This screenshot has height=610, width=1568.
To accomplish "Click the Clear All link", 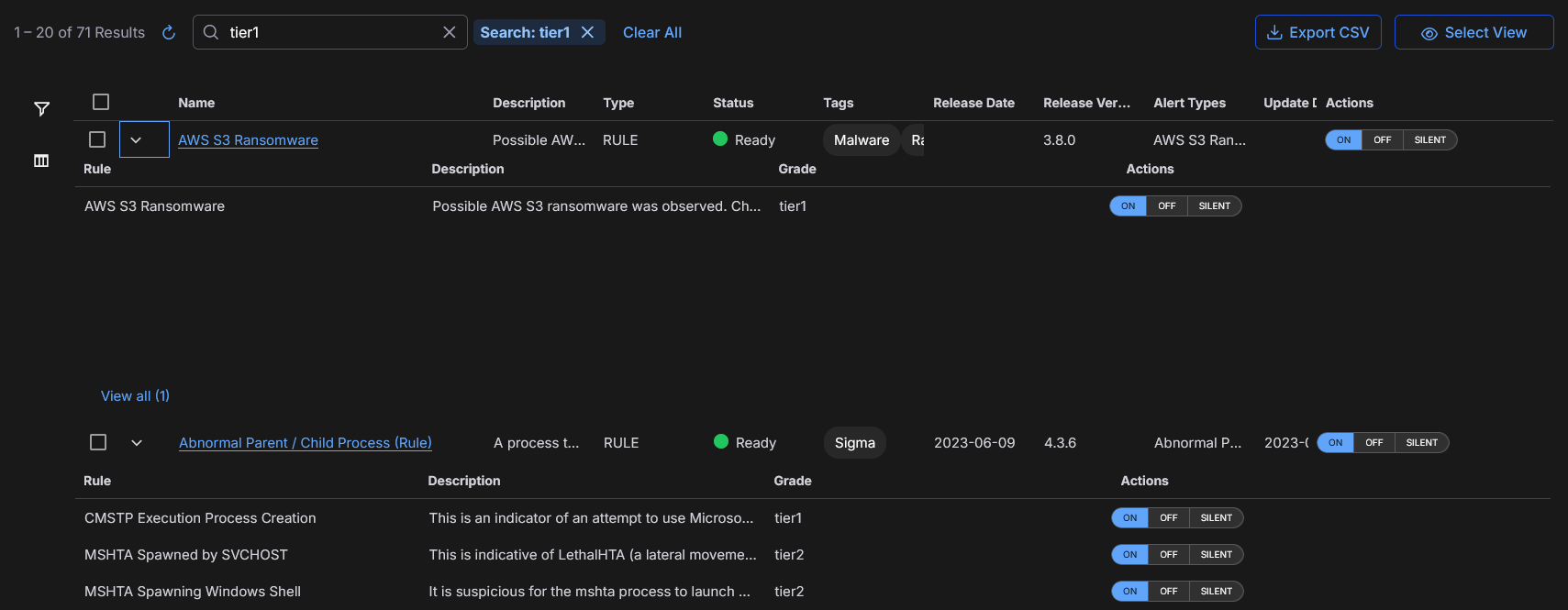I will point(652,32).
